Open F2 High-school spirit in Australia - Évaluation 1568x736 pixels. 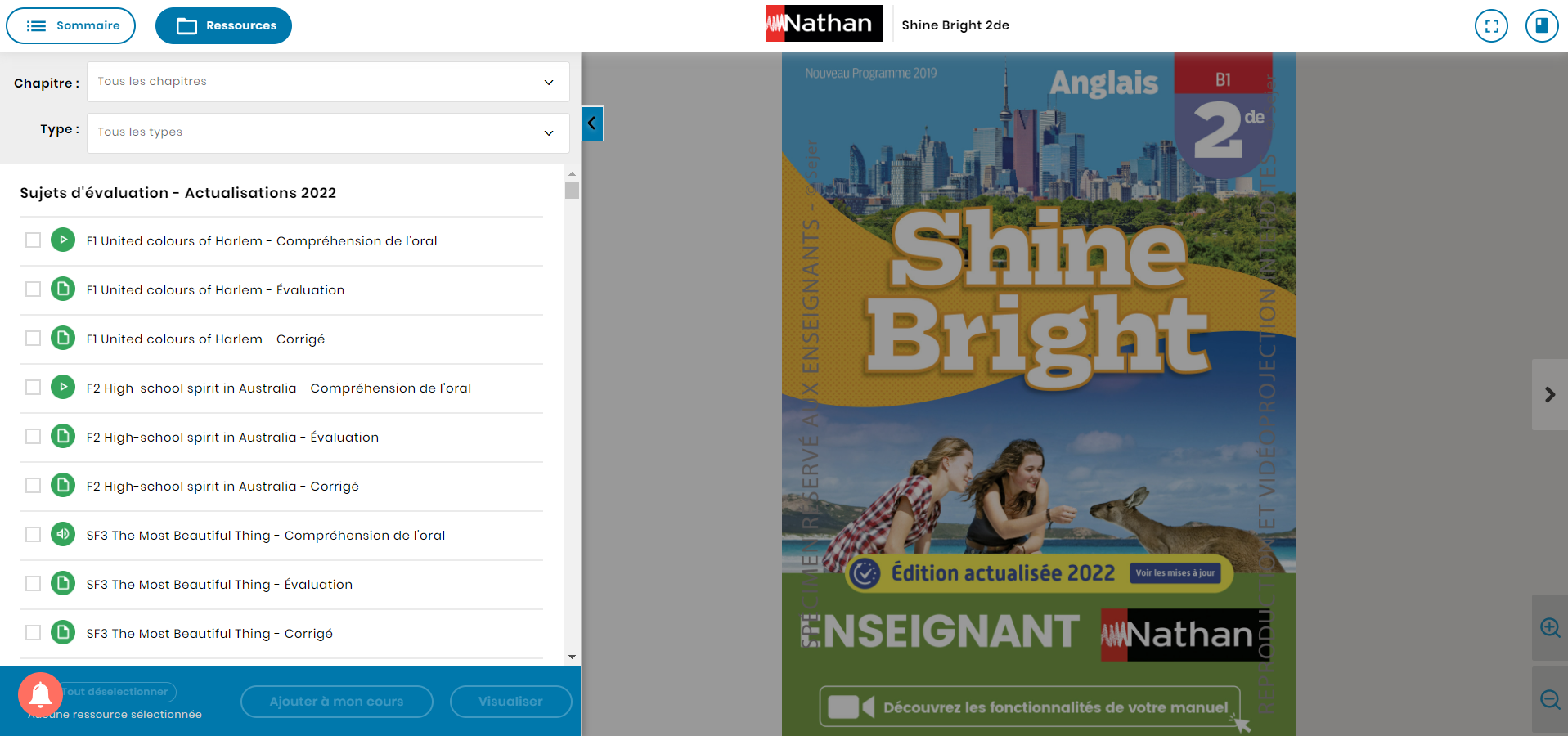point(232,438)
